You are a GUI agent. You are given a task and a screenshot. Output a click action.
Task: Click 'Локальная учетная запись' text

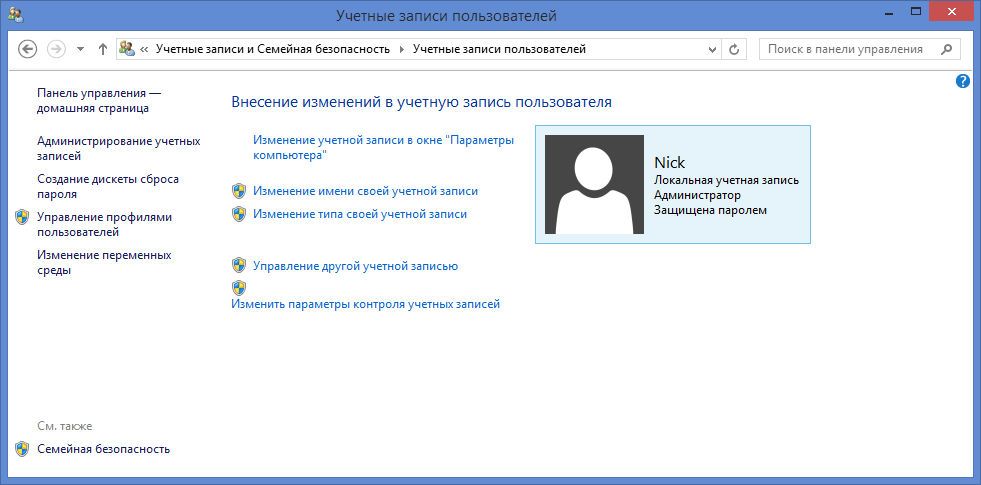click(x=726, y=180)
